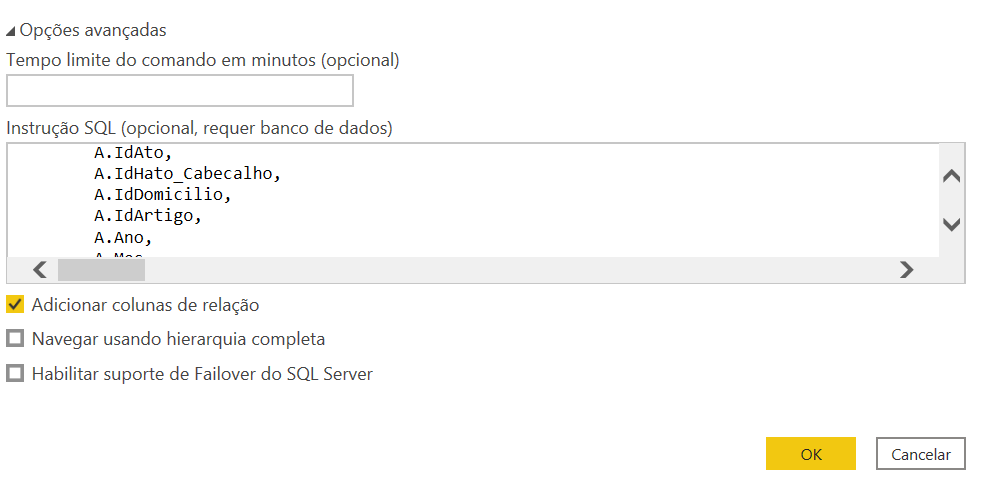Screen dimensions: 989x501
Task: Enable Navegar usando hierarquia completa
Action: click(15, 339)
